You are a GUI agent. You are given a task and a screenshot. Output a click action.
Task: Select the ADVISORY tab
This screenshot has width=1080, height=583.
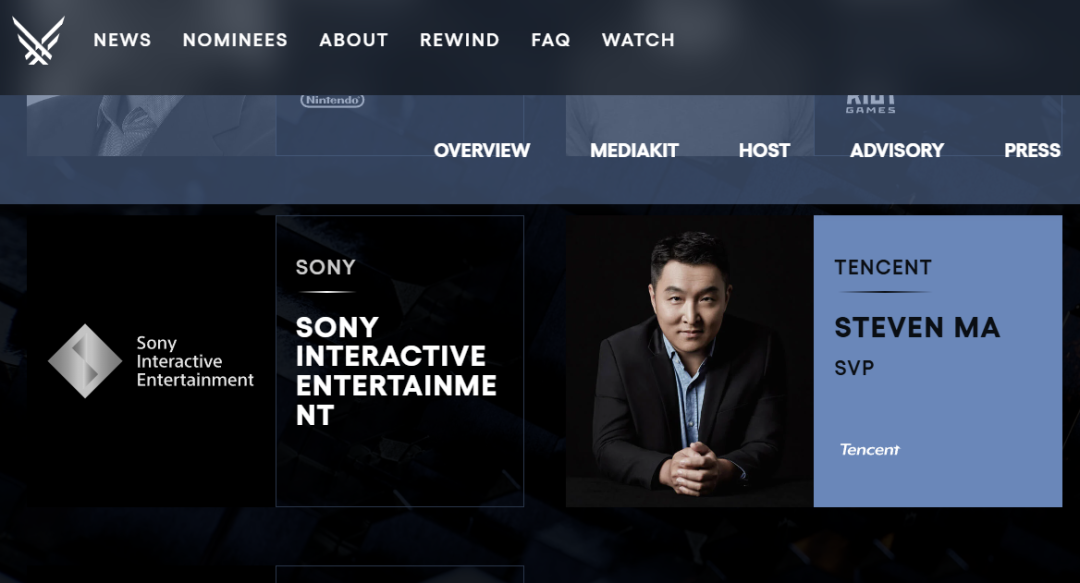click(x=897, y=150)
